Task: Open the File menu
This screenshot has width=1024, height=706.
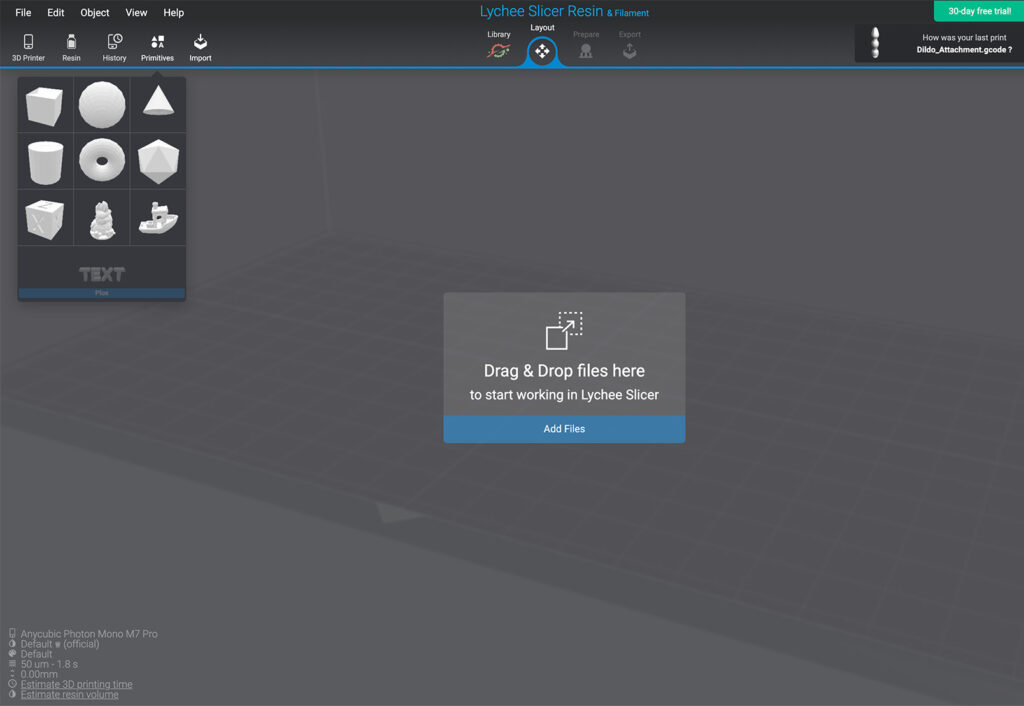Action: coord(23,13)
